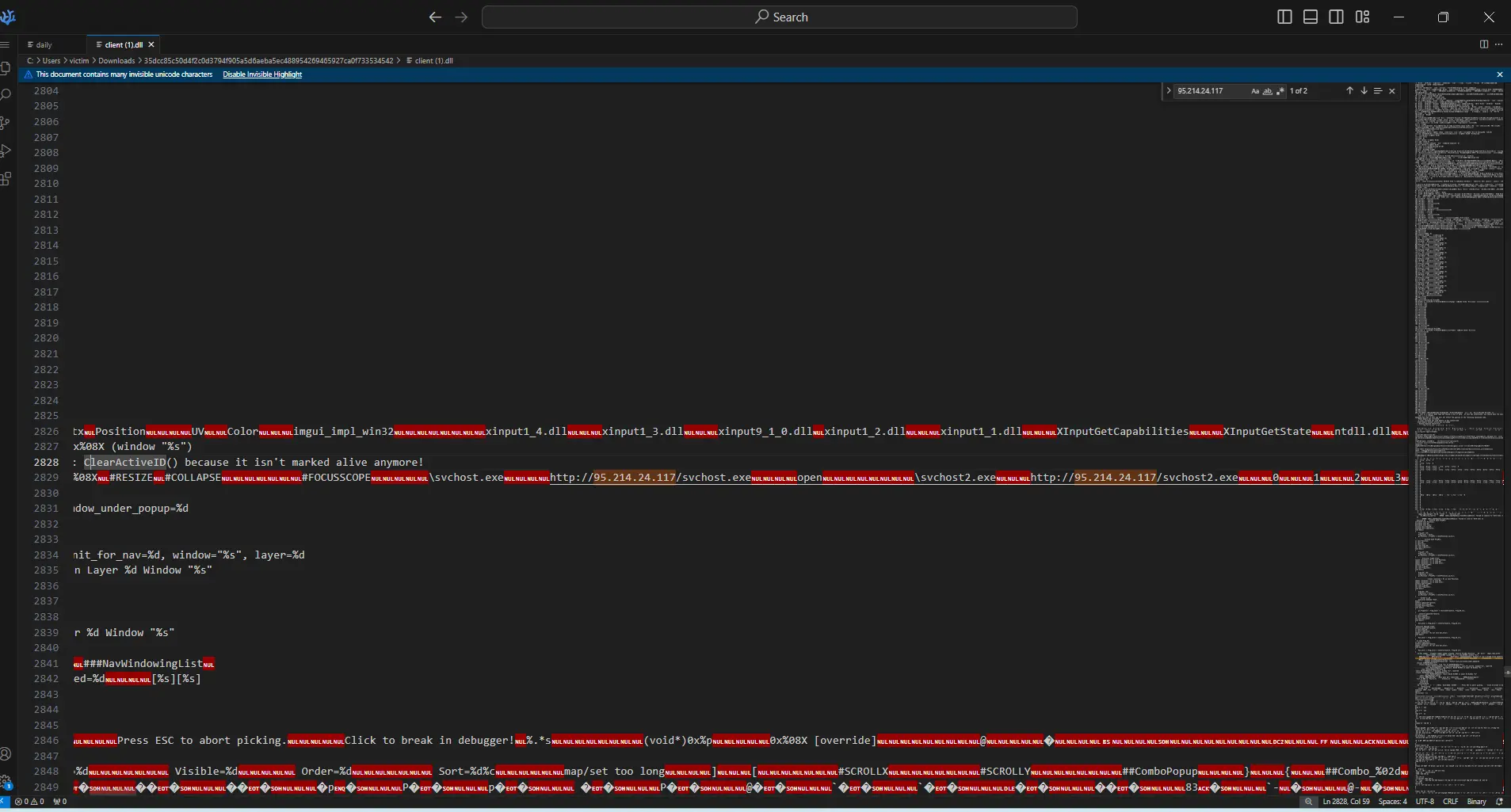Toggle Match Whole Word in find widget
Screen dimensions: 1511x812
coord(1267,91)
